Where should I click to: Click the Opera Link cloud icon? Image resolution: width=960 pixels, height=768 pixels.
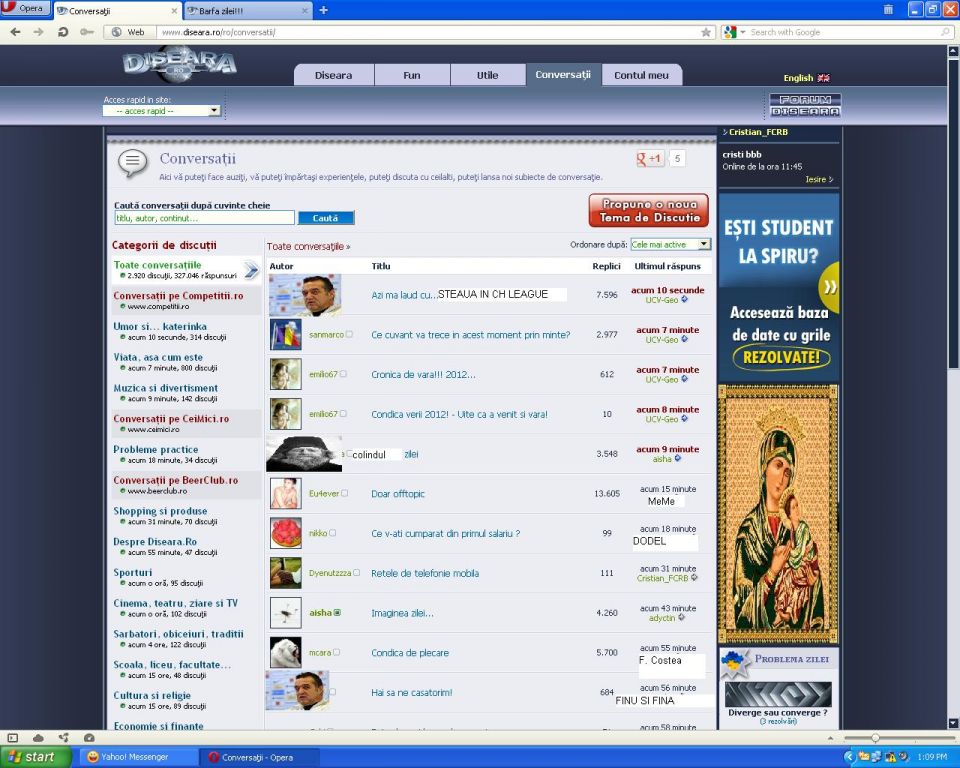coord(38,738)
